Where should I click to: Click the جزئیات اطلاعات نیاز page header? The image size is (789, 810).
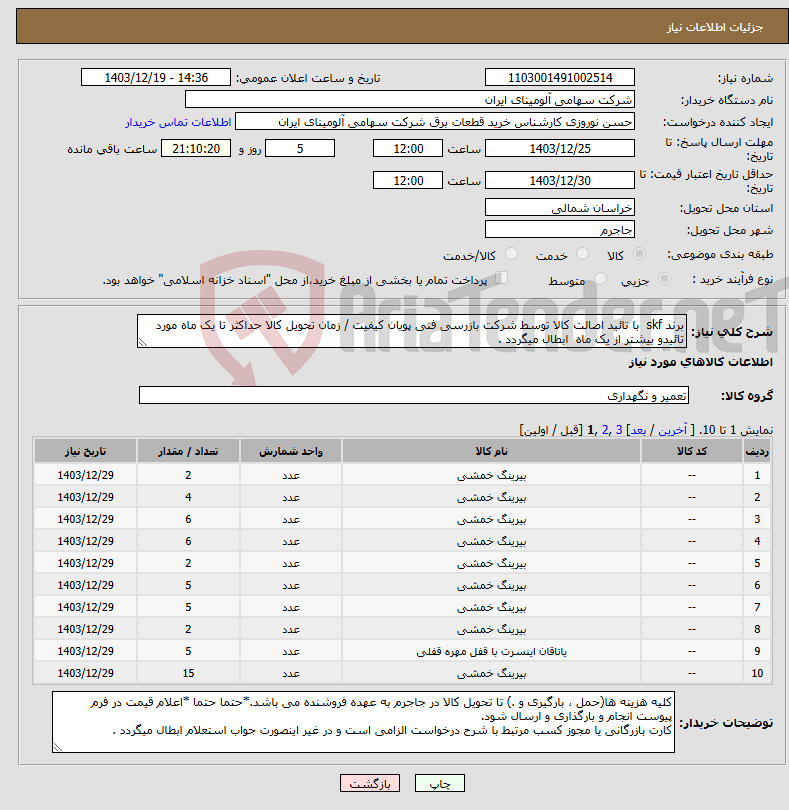coord(715,27)
